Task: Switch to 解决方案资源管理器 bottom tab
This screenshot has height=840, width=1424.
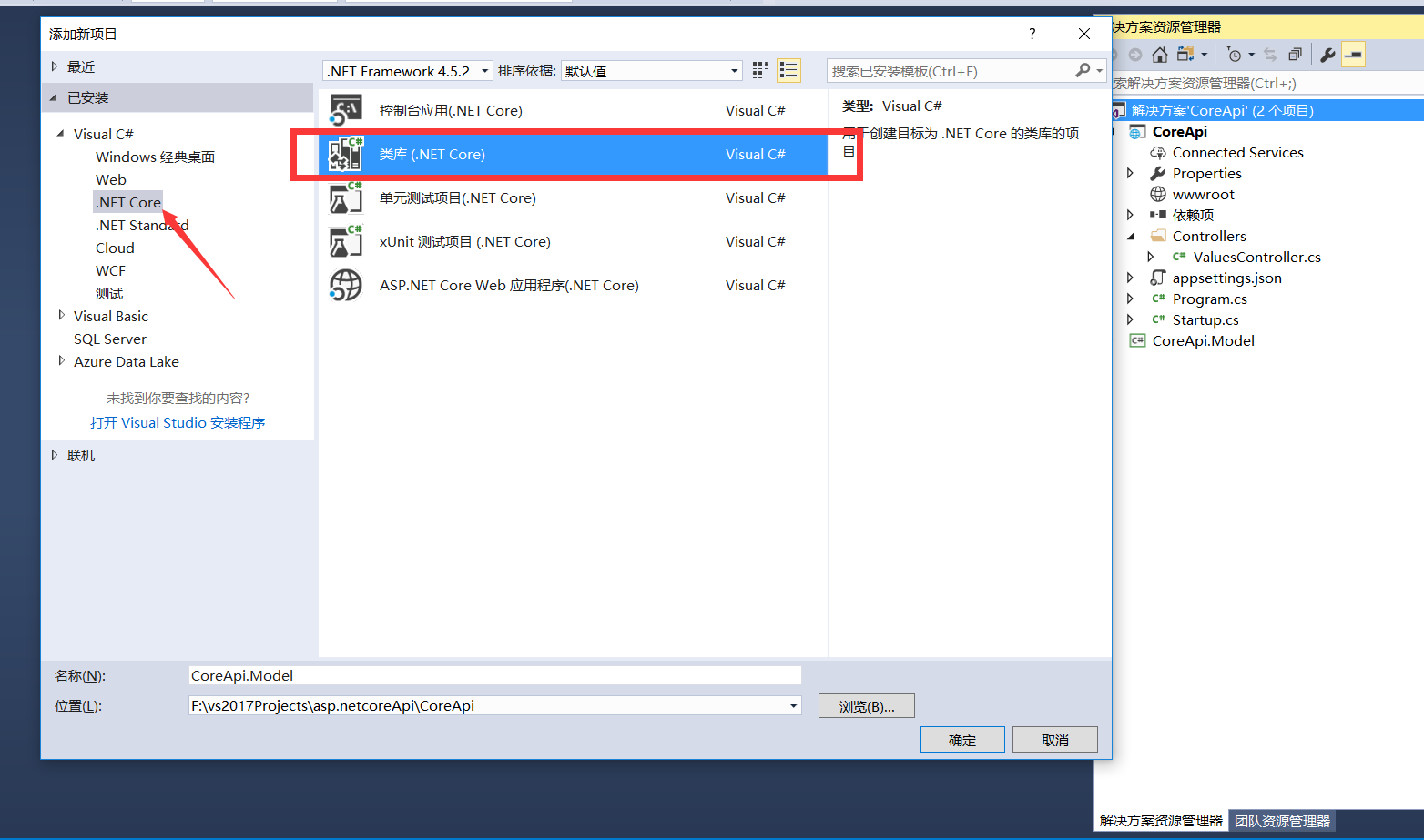Action: (1161, 821)
